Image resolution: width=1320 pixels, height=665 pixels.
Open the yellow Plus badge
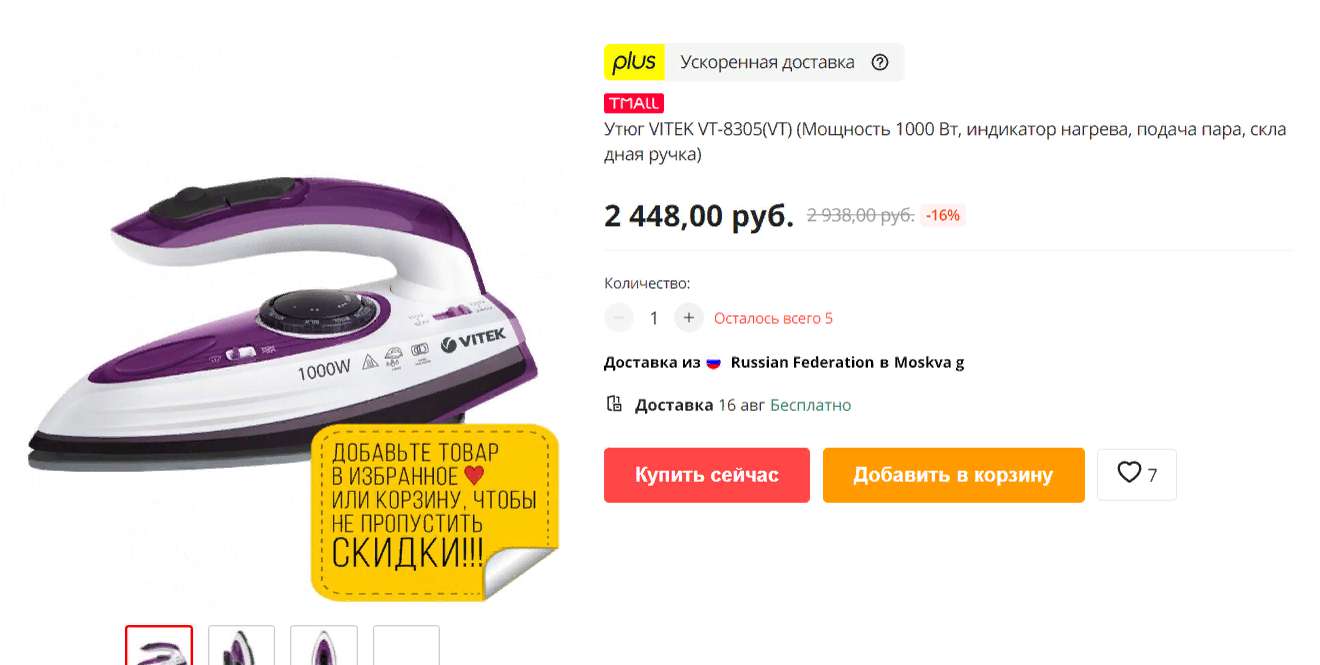pyautogui.click(x=634, y=62)
